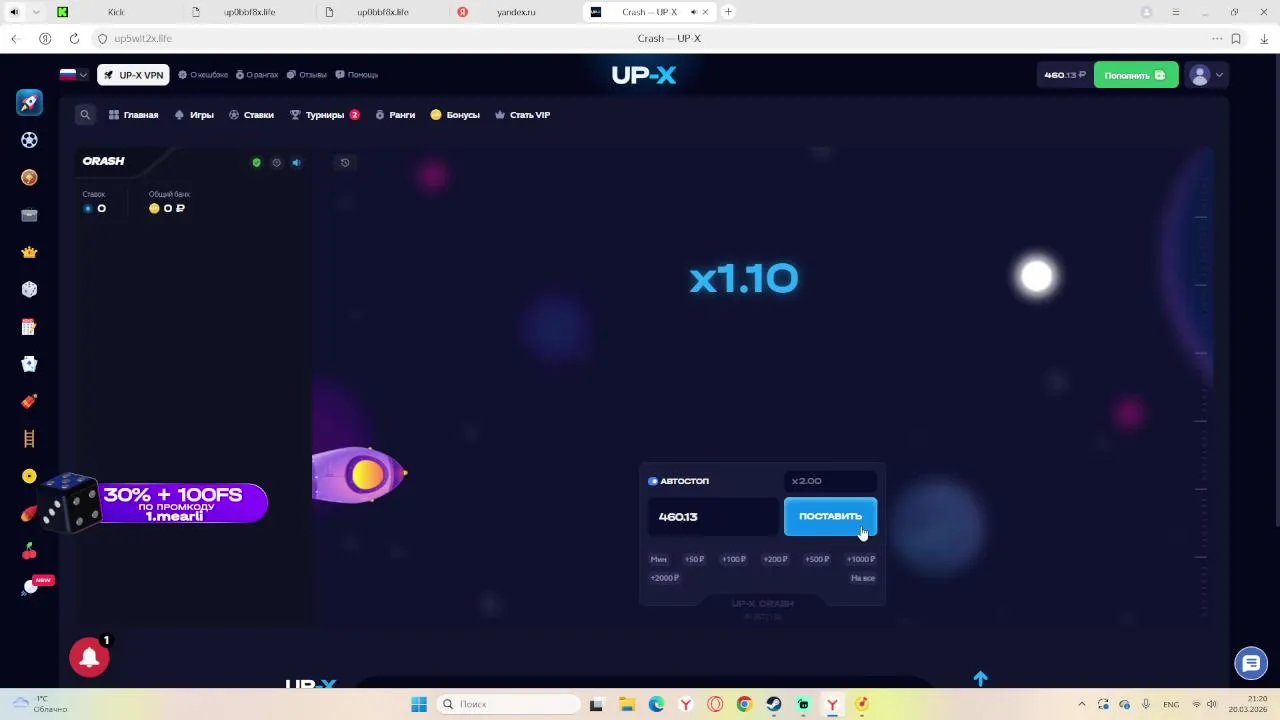Click the balance display 460.13 ₽
Image resolution: width=1280 pixels, height=720 pixels.
(1065, 75)
